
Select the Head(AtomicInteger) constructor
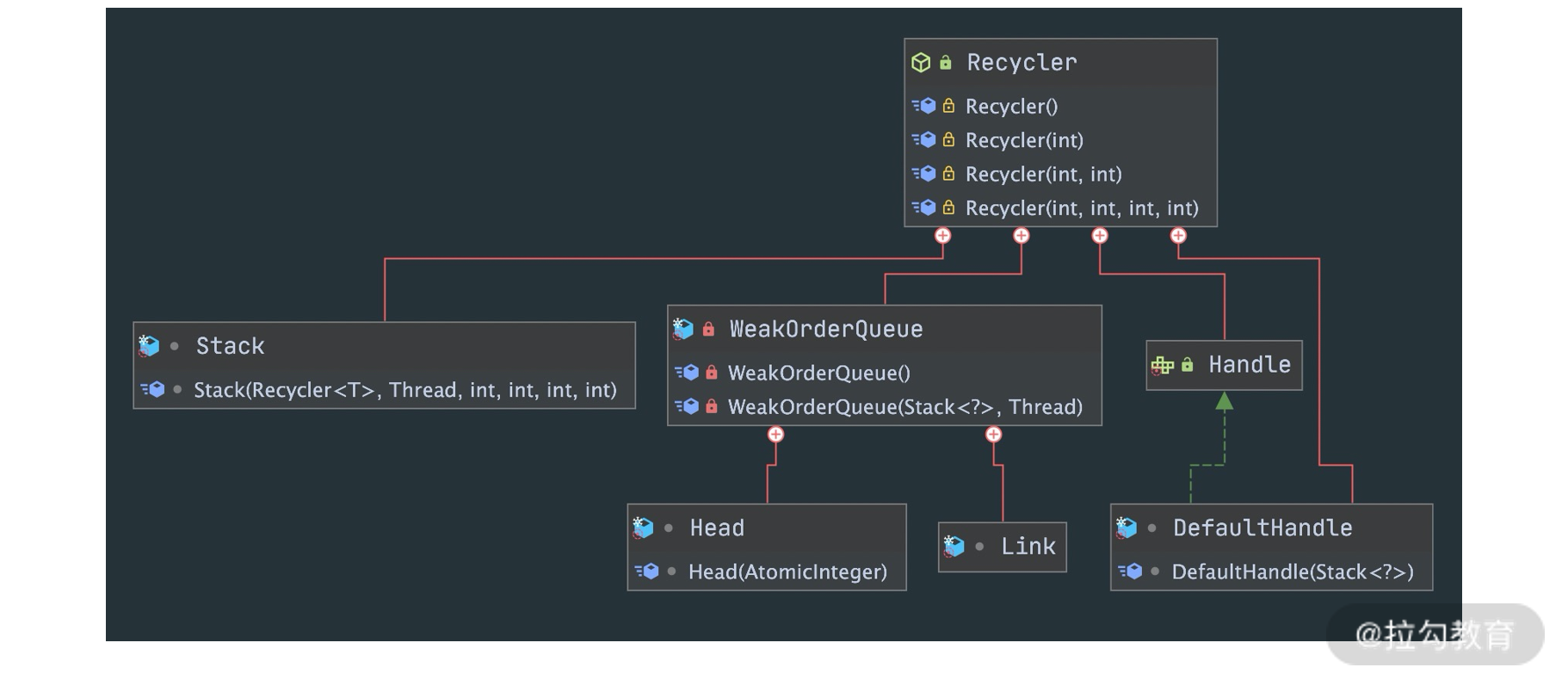click(x=787, y=572)
